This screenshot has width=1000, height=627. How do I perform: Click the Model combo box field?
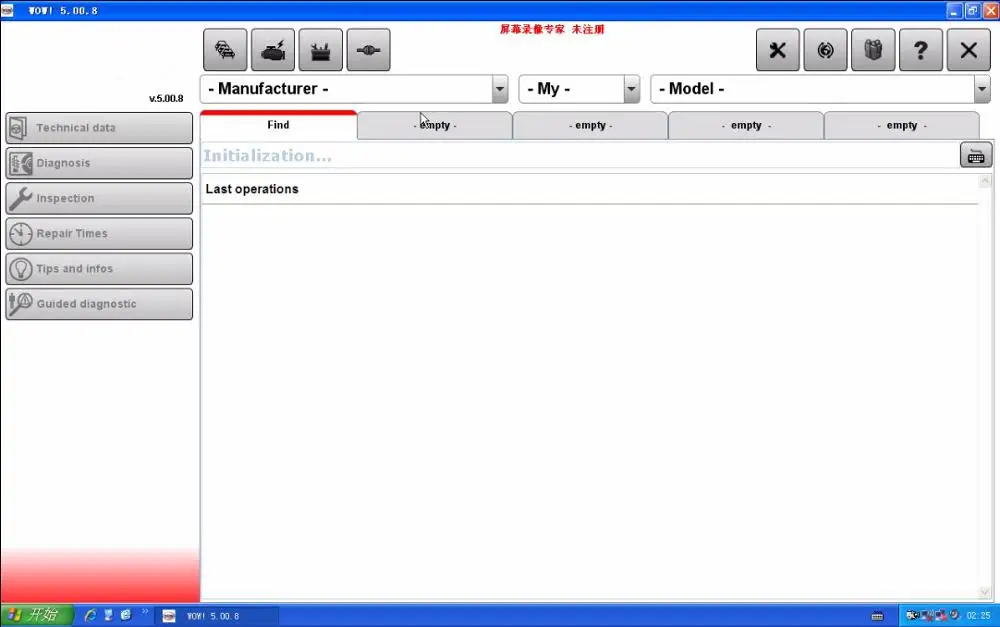(x=820, y=89)
